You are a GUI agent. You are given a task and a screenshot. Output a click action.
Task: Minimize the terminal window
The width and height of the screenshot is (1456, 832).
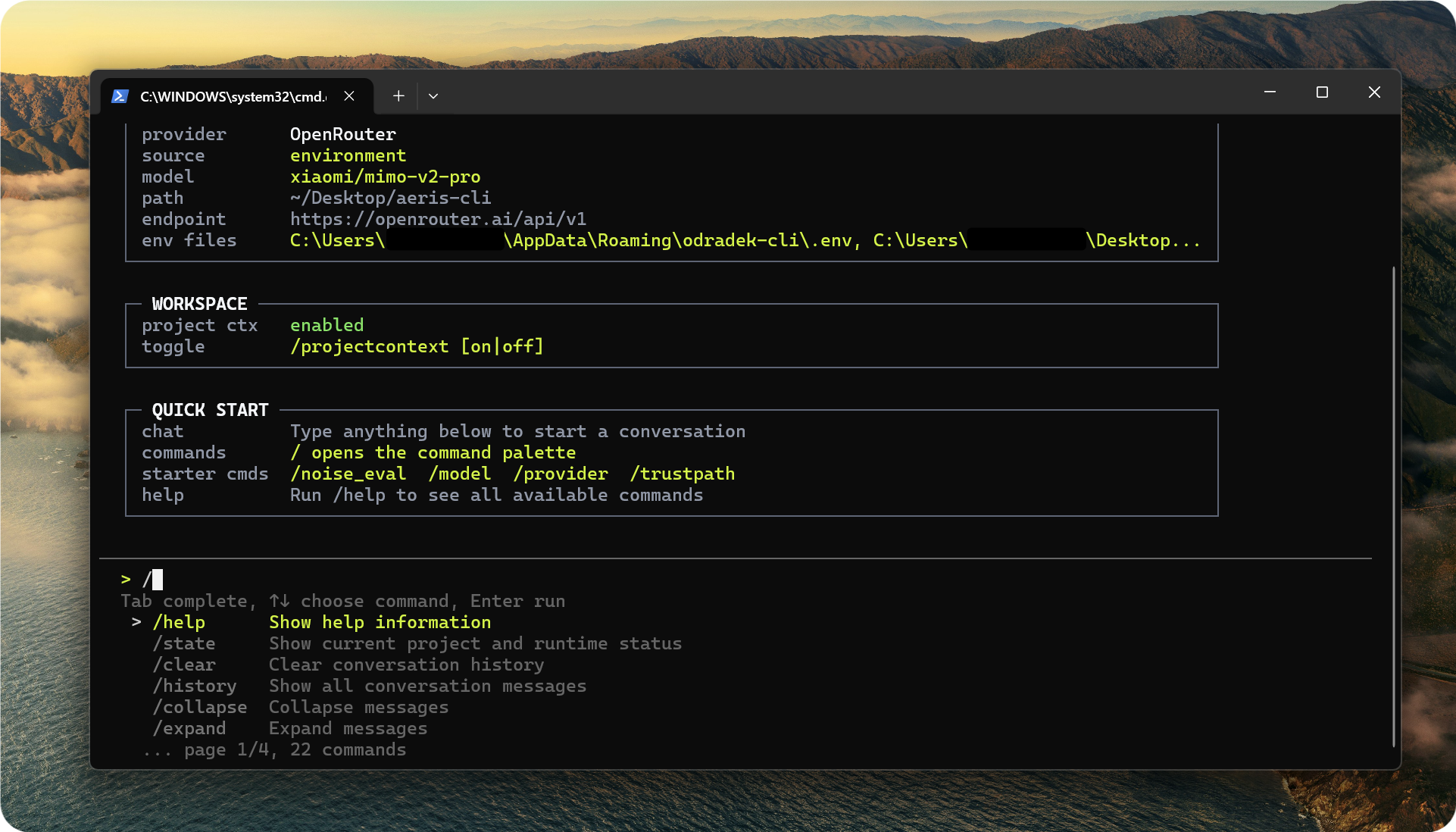coord(1270,92)
